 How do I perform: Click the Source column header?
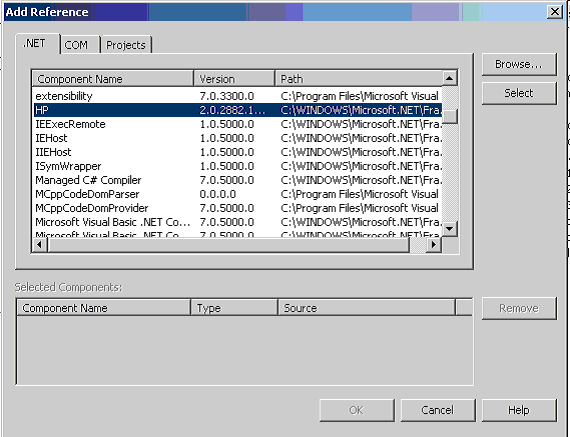(366, 308)
